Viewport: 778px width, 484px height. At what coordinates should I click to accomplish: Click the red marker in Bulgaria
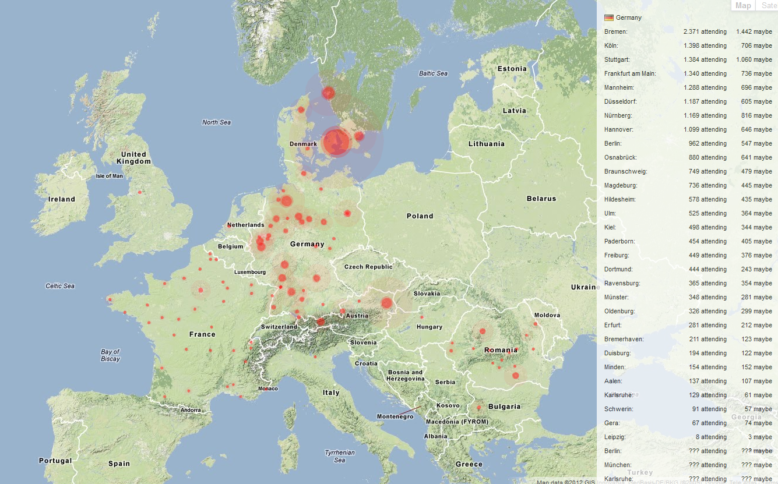click(x=478, y=407)
